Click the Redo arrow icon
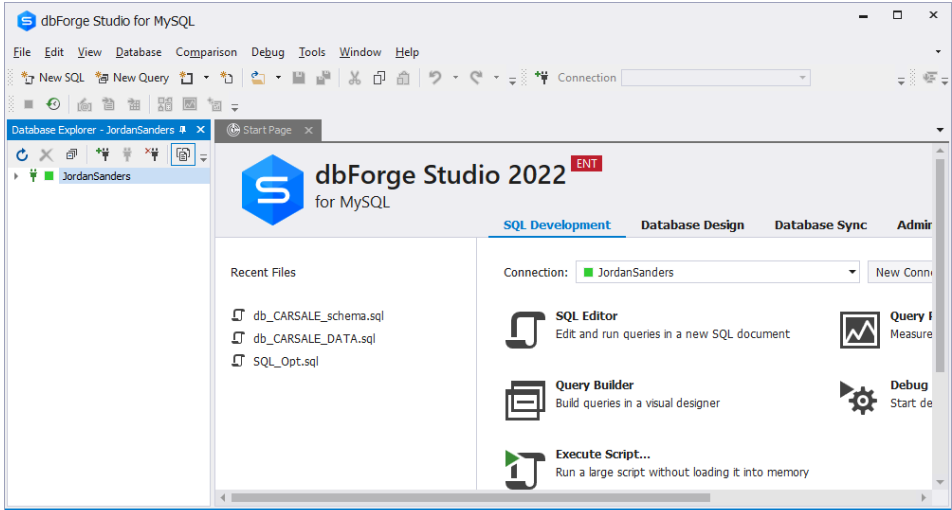This screenshot has width=952, height=510. pyautogui.click(x=476, y=78)
